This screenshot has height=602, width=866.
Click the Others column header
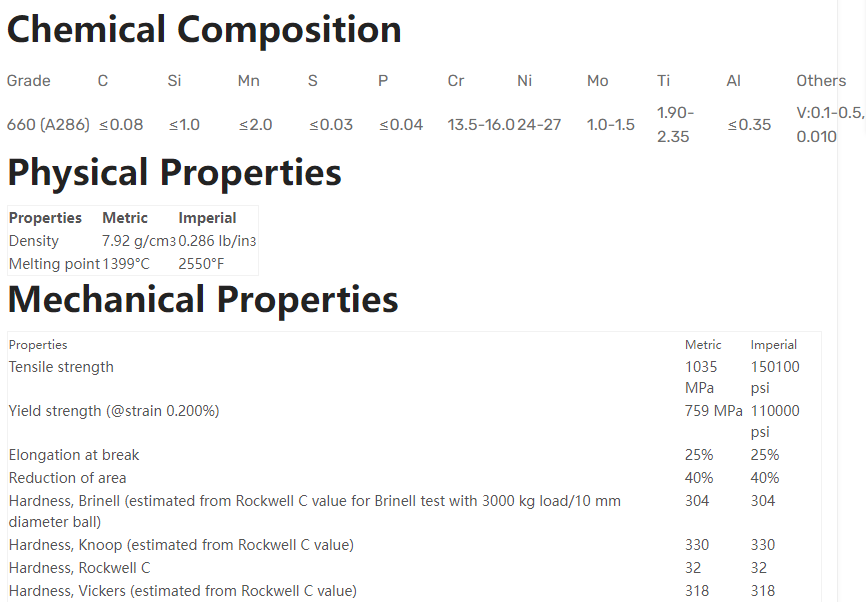821,81
